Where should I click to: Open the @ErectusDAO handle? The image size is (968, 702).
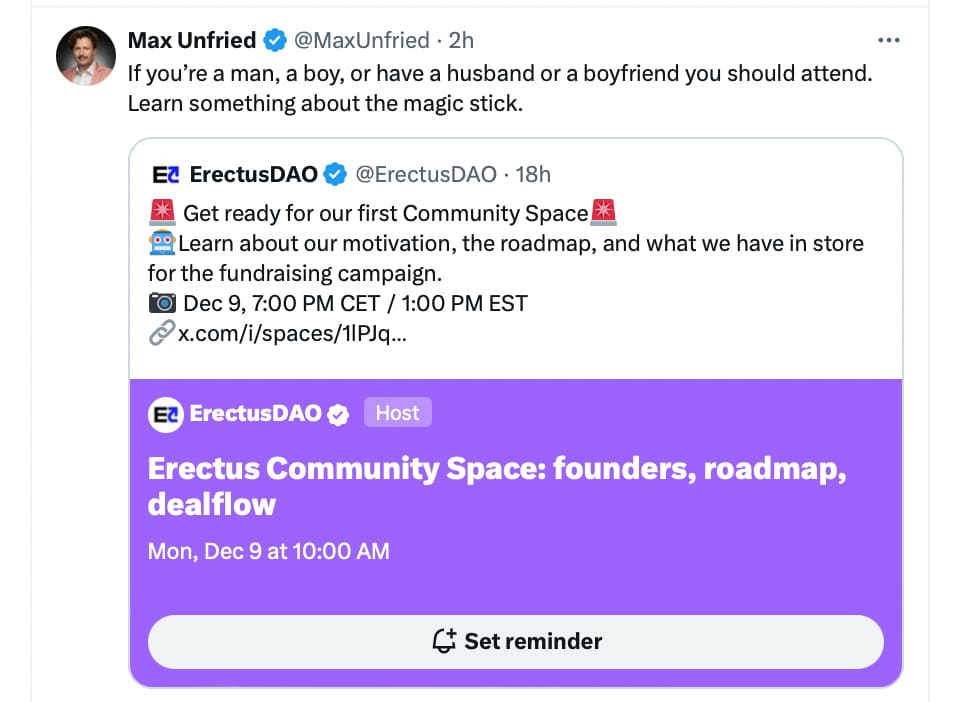pyautogui.click(x=426, y=175)
